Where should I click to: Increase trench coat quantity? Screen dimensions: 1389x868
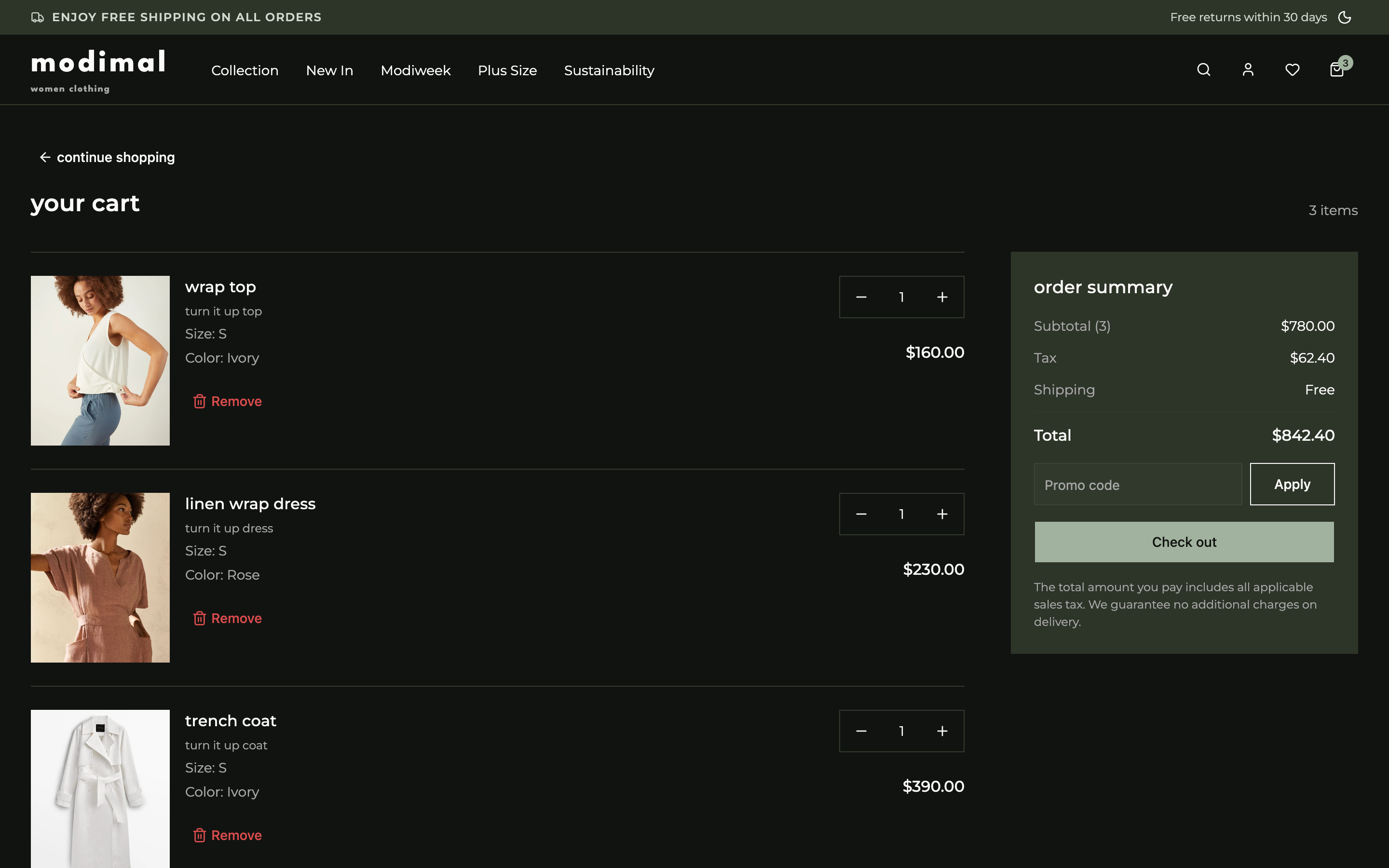pyautogui.click(x=942, y=731)
